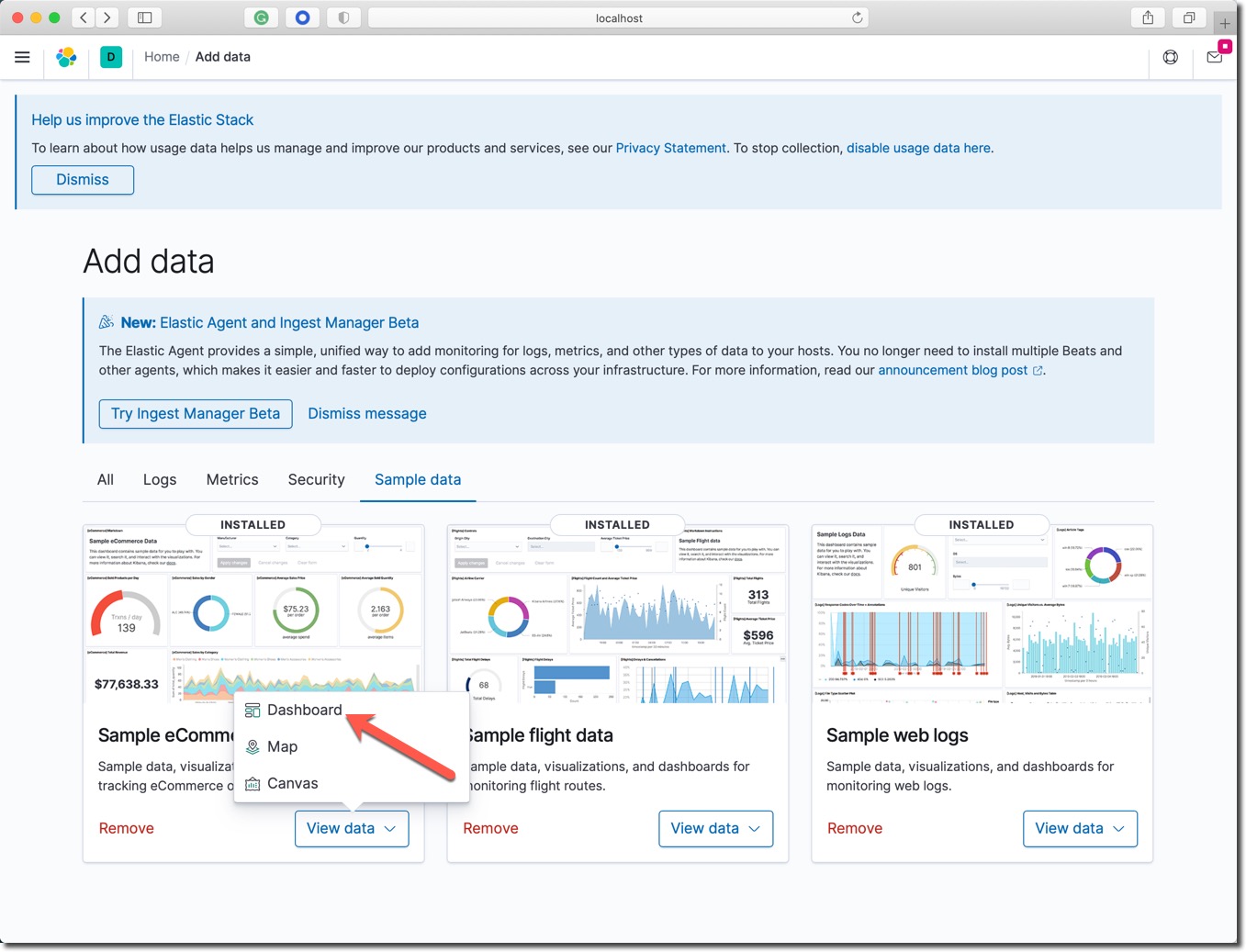This screenshot has height=952, width=1246.
Task: Click the blue circle extension icon
Action: point(302,17)
